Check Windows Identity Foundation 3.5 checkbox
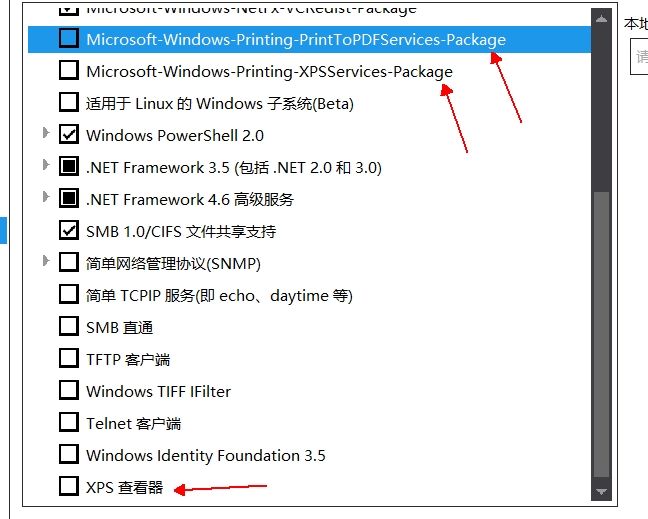 point(69,455)
